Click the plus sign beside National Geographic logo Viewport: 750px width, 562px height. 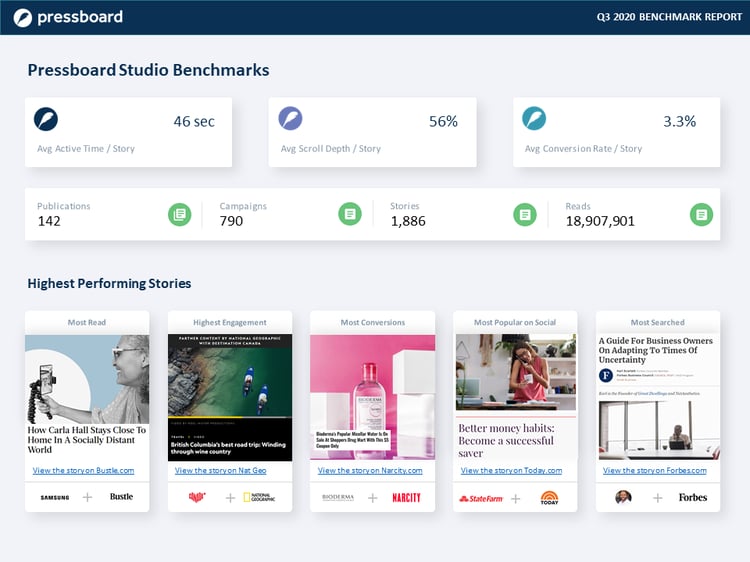coord(230,498)
